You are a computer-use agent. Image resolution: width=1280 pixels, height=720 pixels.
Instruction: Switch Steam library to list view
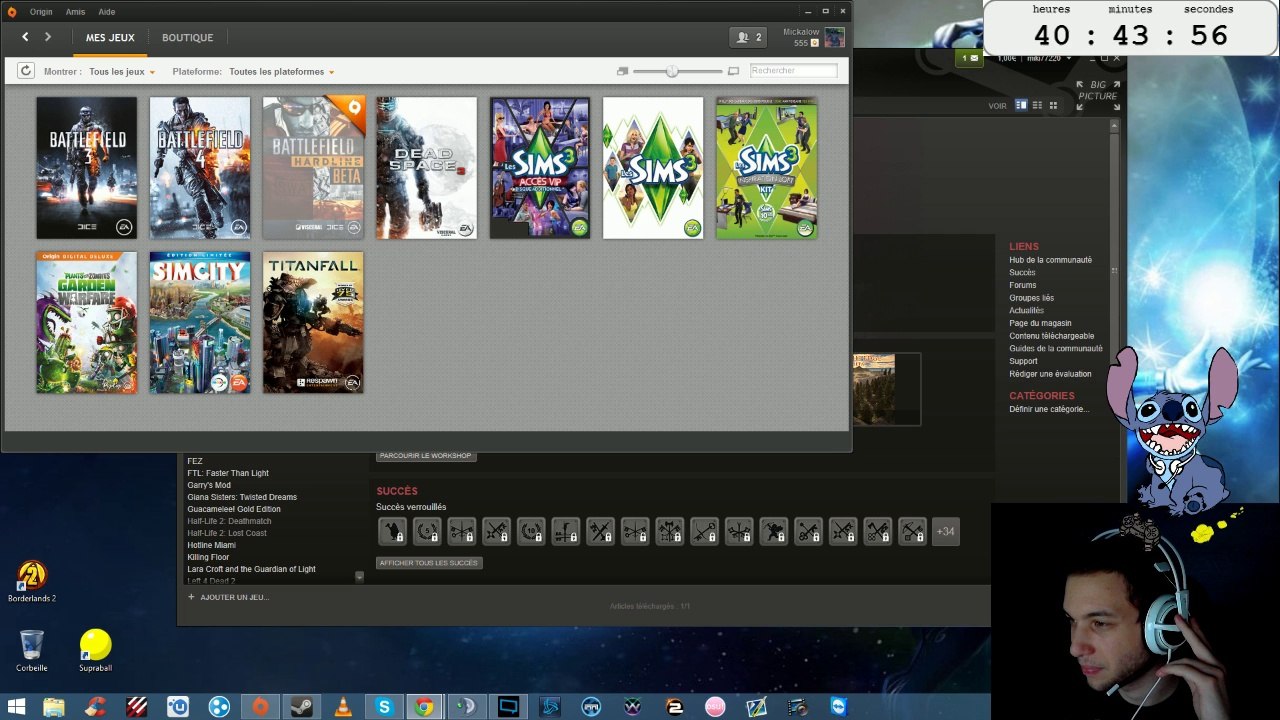(1037, 105)
